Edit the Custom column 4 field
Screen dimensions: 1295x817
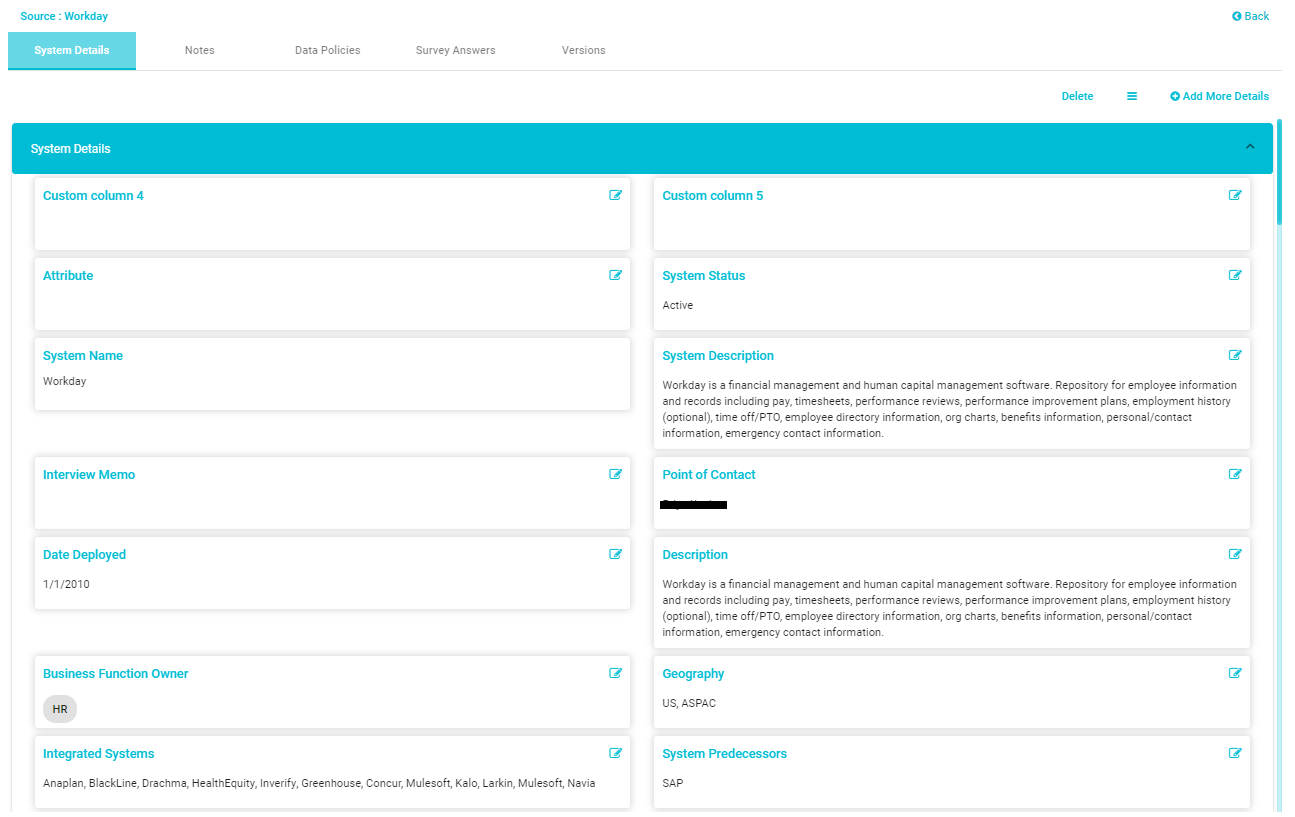tap(615, 195)
